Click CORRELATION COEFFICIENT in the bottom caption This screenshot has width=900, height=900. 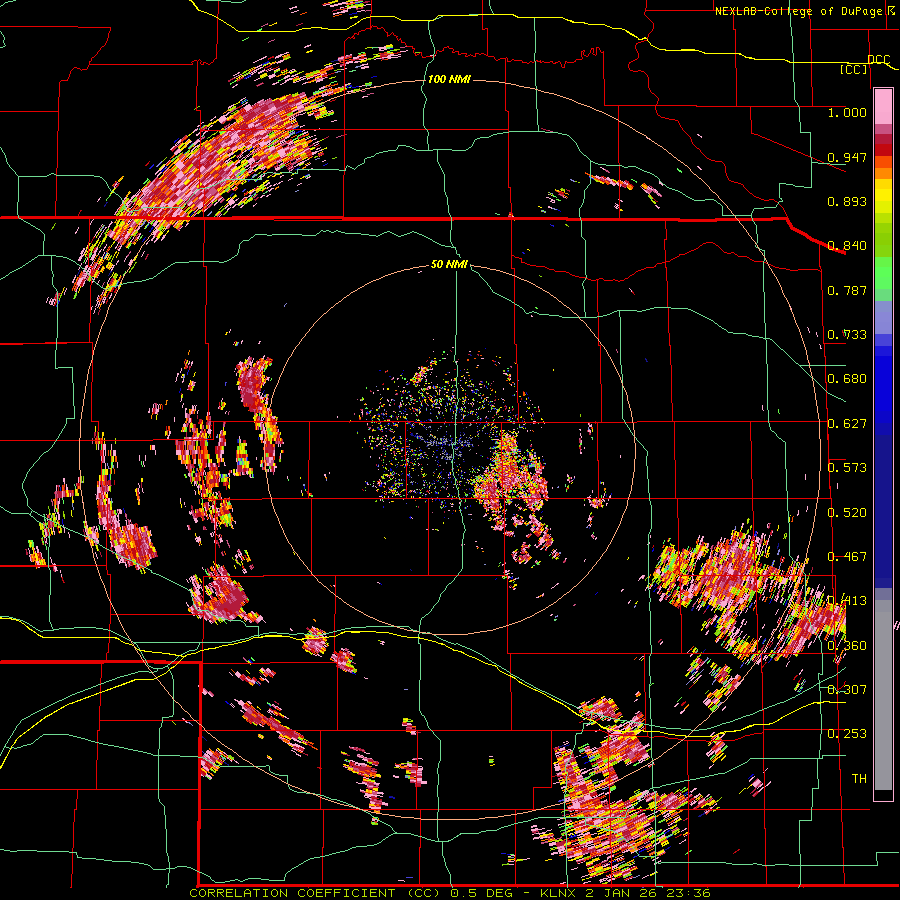pos(292,893)
